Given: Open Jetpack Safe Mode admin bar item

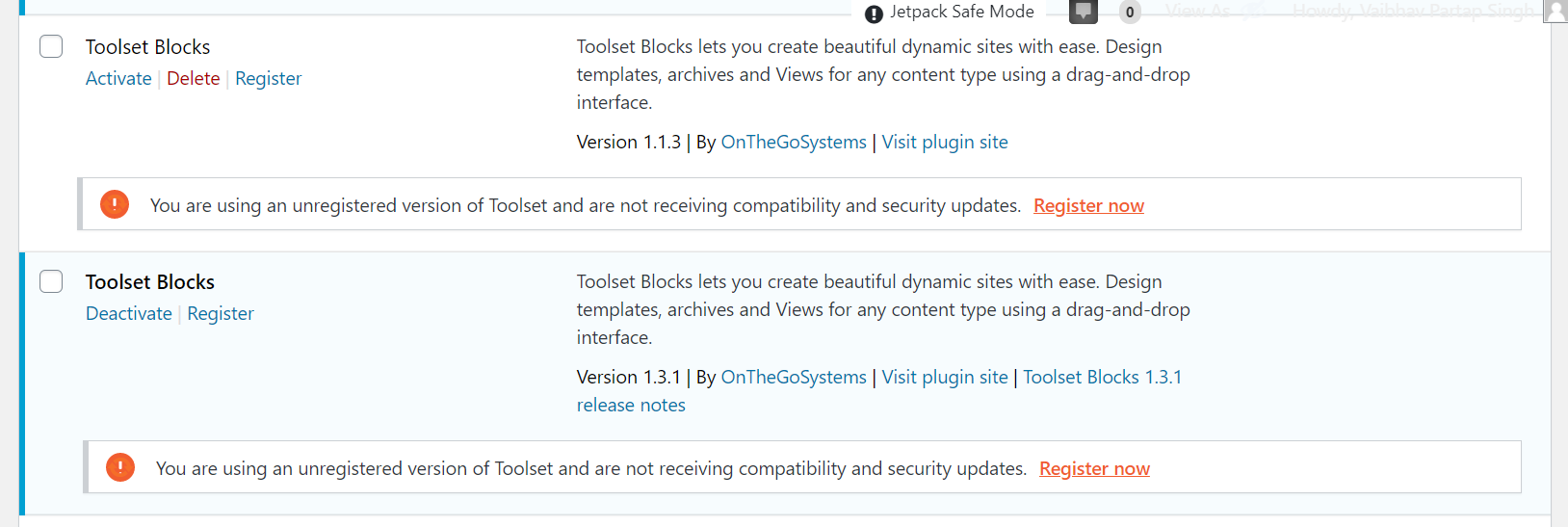Looking at the screenshot, I should (x=950, y=13).
